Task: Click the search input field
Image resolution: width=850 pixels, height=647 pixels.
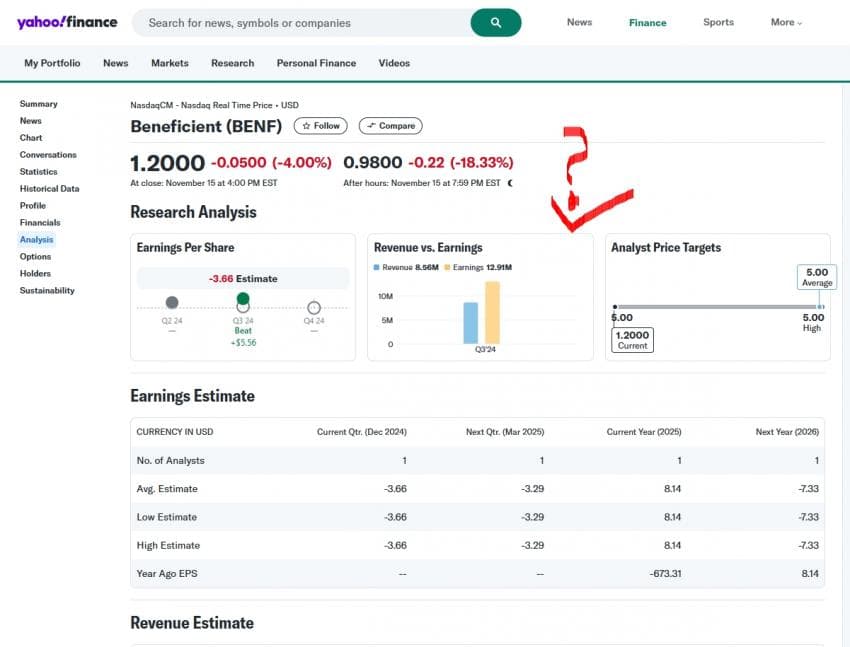Action: click(x=302, y=23)
